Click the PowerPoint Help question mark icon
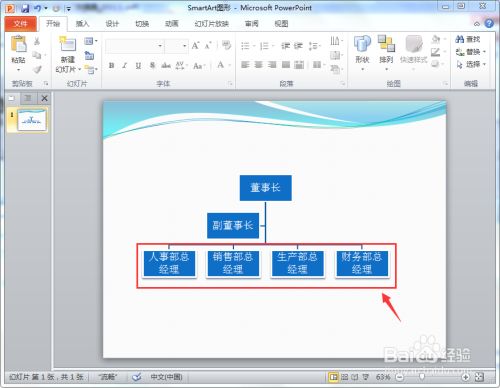 tap(489, 23)
